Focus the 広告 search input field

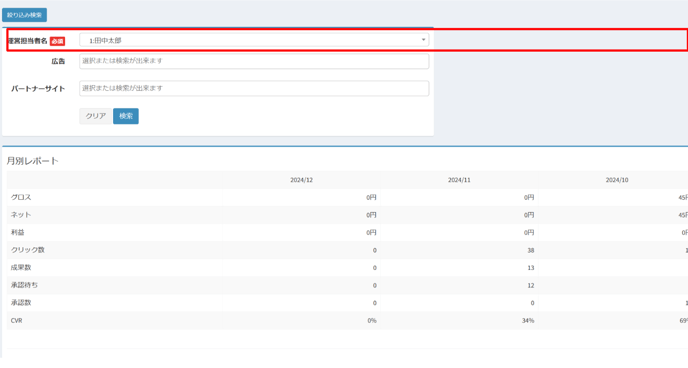[x=254, y=61]
